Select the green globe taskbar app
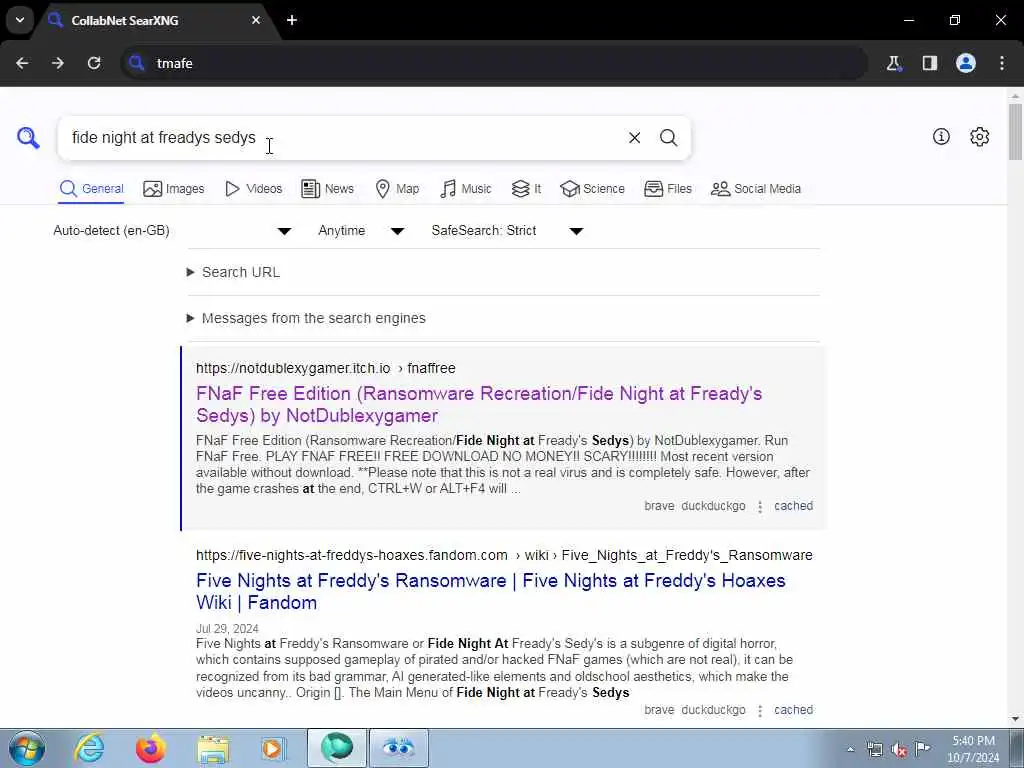Image resolution: width=1024 pixels, height=768 pixels. point(337,748)
